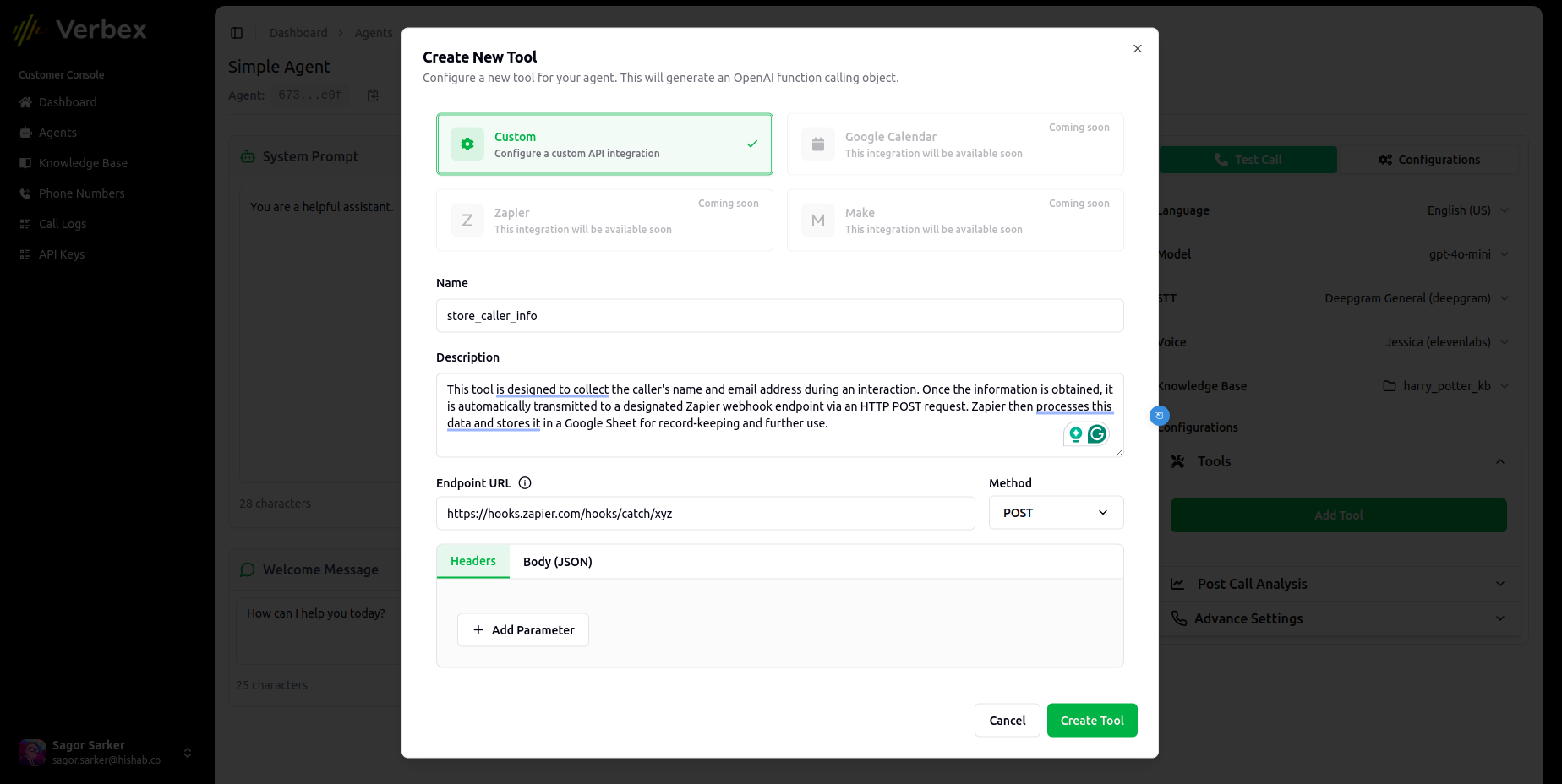1562x784 pixels.
Task: Toggle the sidebar panel icon
Action: pyautogui.click(x=237, y=33)
